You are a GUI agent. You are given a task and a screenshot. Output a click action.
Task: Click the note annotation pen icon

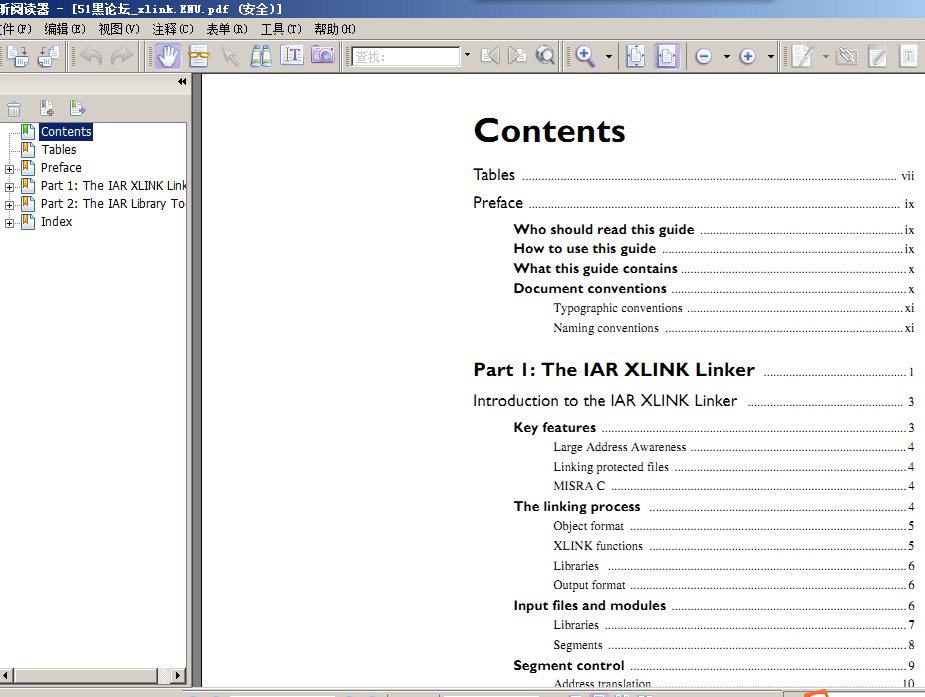(x=802, y=57)
